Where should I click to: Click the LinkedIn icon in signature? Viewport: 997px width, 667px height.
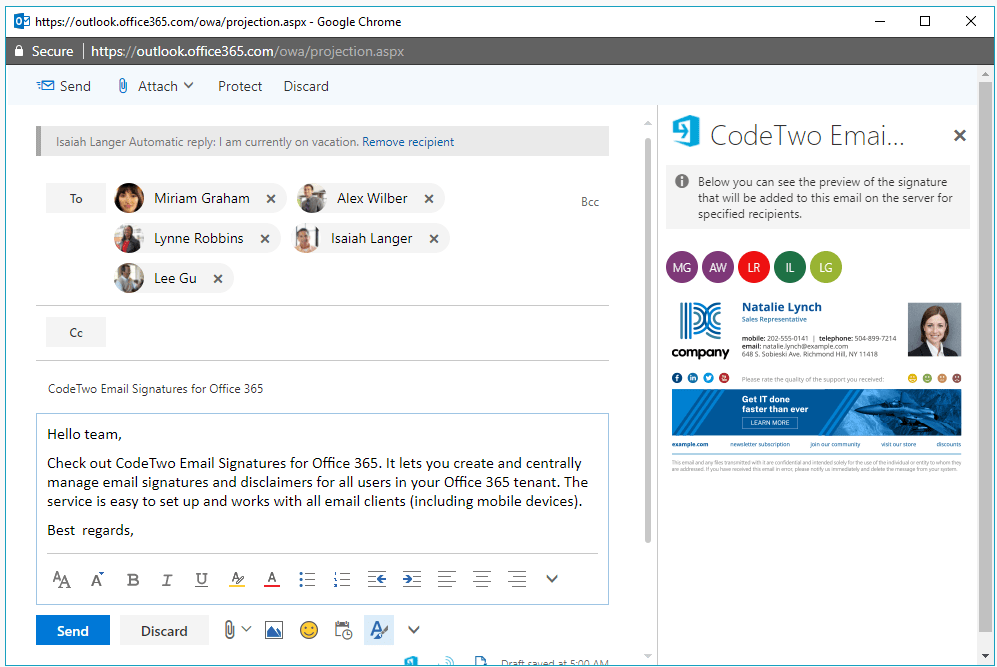tap(692, 378)
